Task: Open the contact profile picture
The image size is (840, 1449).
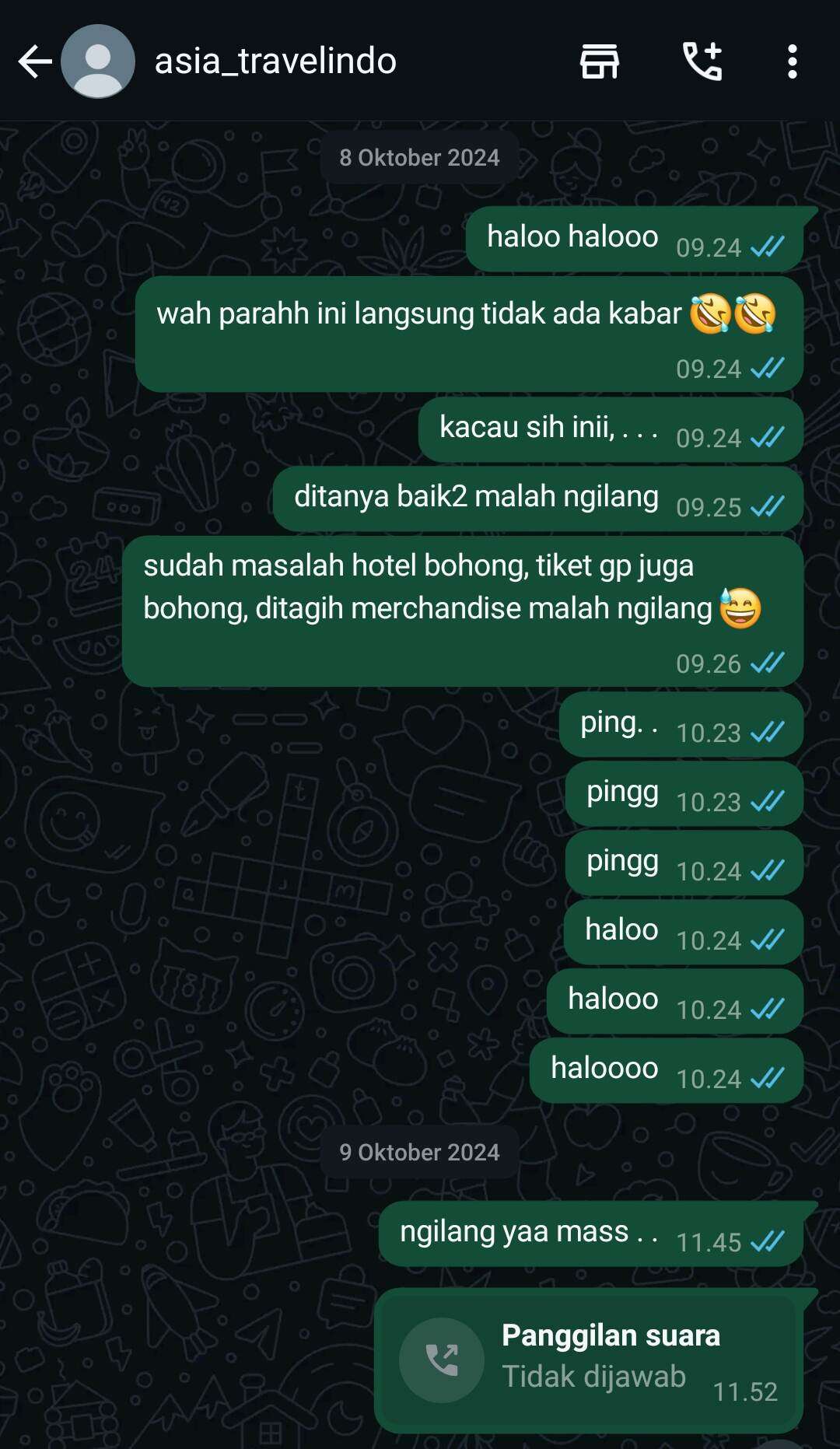Action: pos(98,61)
